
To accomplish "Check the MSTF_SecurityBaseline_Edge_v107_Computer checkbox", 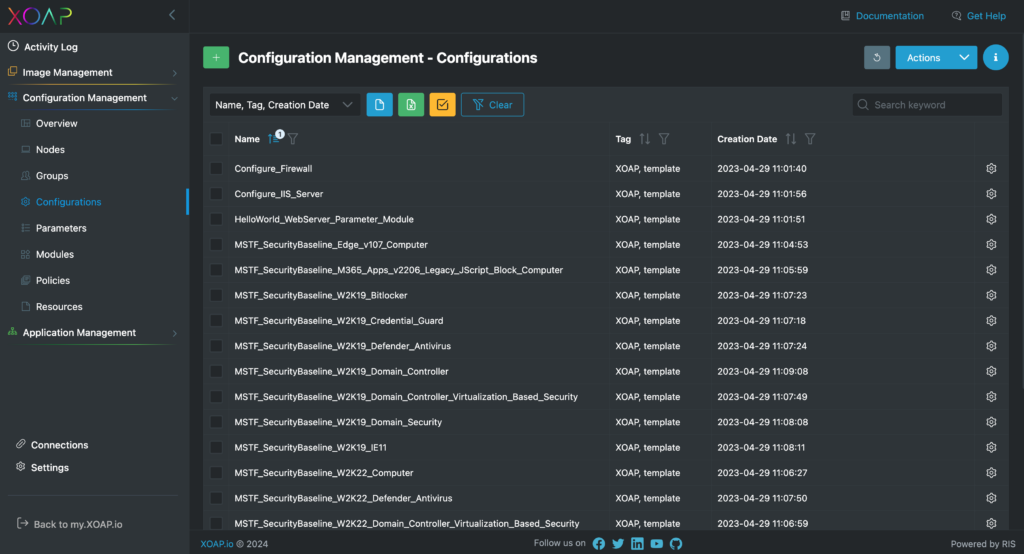I will (216, 245).
